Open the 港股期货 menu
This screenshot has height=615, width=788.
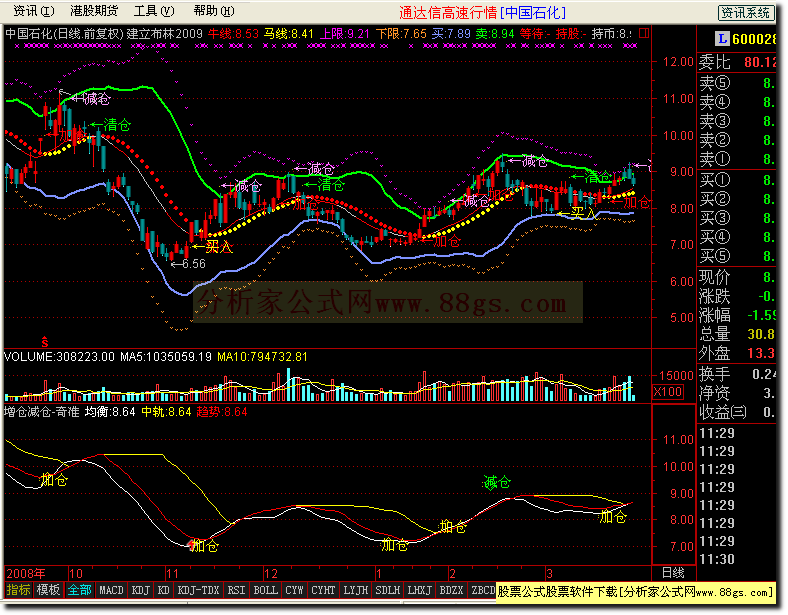[x=93, y=11]
